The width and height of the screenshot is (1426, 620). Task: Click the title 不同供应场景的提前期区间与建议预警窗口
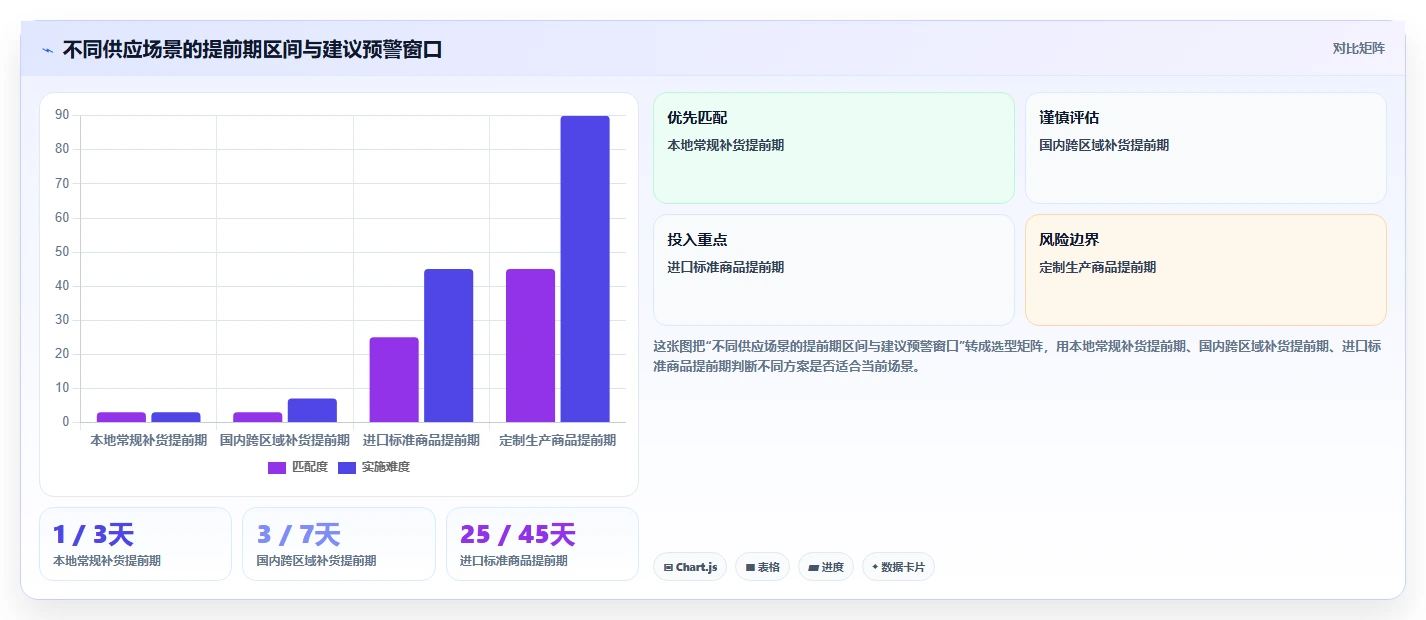tap(252, 50)
